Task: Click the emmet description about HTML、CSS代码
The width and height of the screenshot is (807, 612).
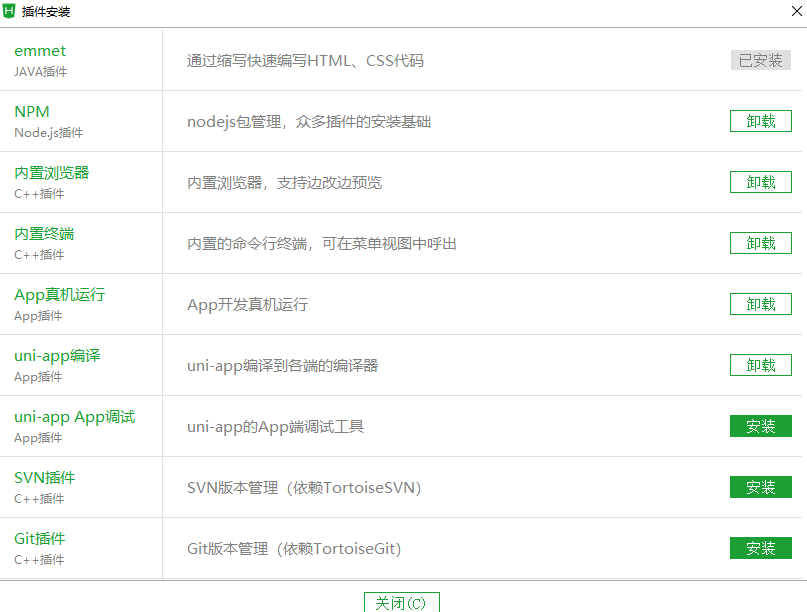Action: [305, 61]
